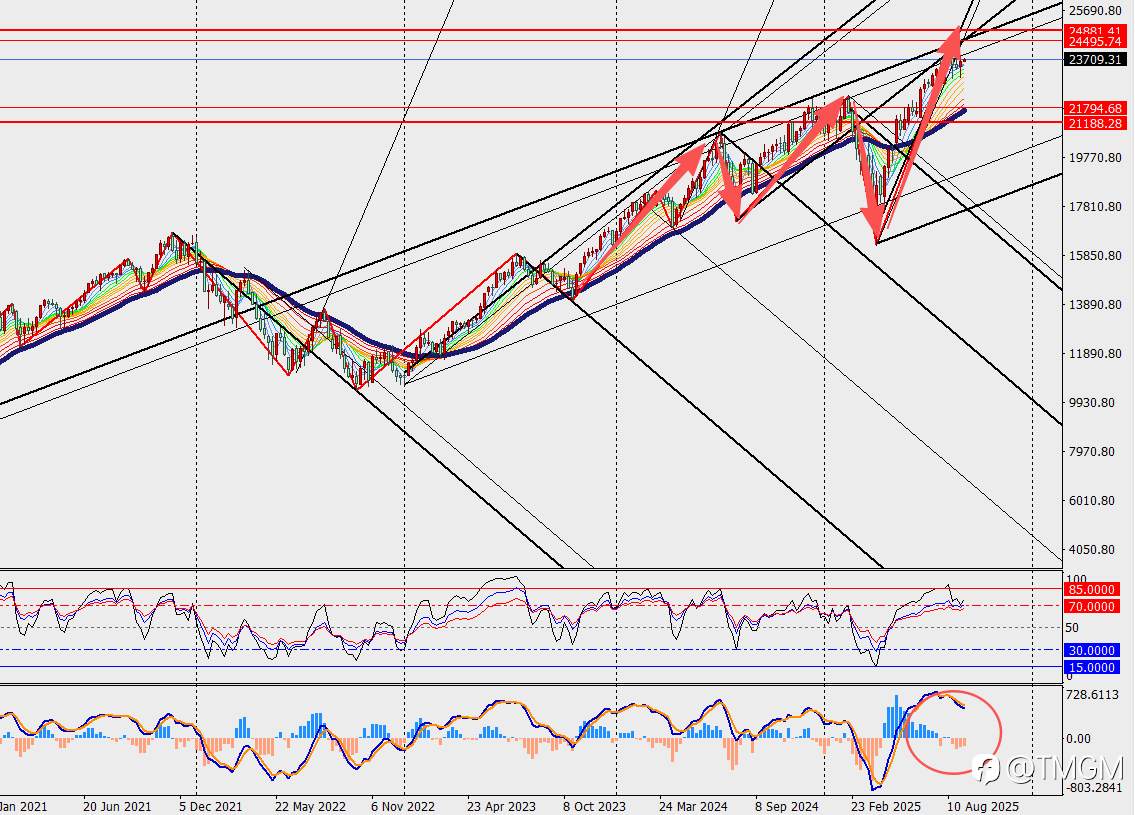Image resolution: width=1135 pixels, height=815 pixels.
Task: Click the 5 Dec 2021 date label
Action: 211,806
